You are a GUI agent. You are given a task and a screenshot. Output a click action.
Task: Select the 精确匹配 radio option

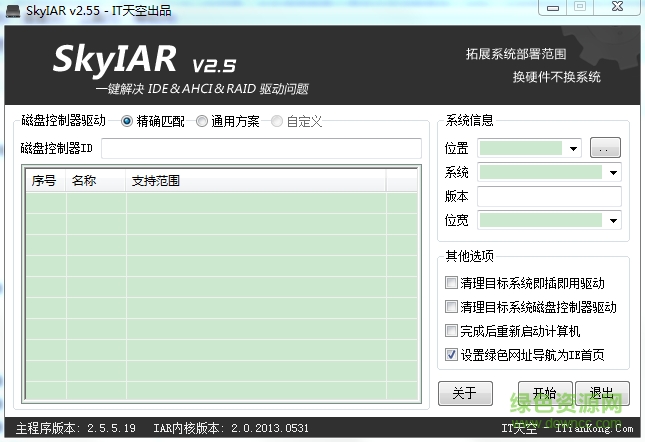[x=127, y=122]
